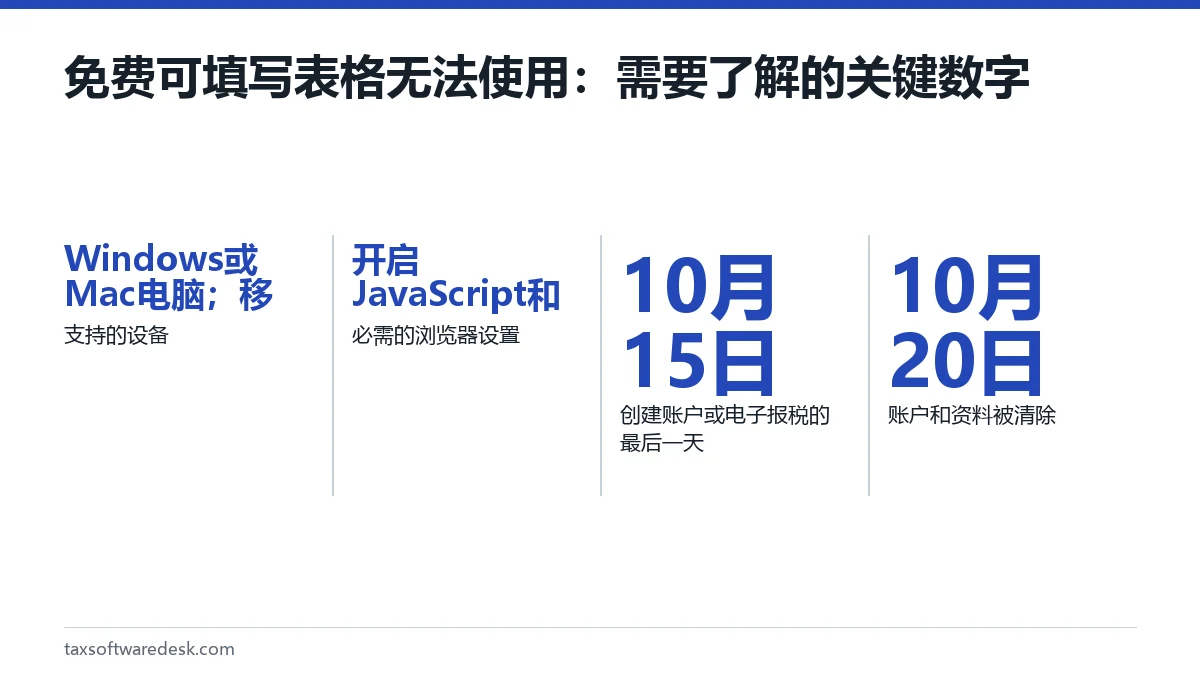The image size is (1200, 675).
Task: Click the slide title about 免费可填写表格无法使用
Action: pyautogui.click(x=547, y=78)
